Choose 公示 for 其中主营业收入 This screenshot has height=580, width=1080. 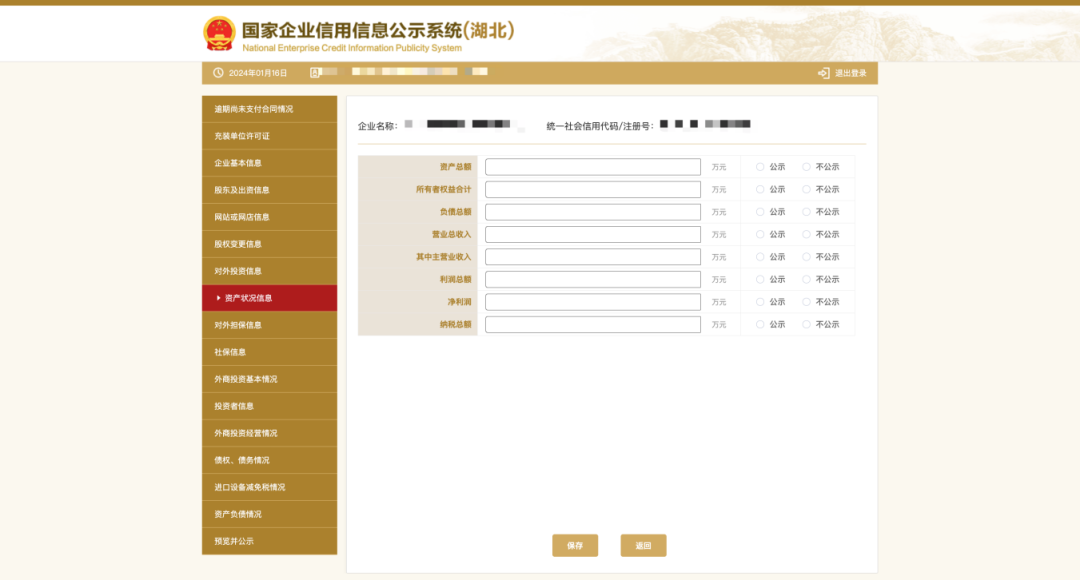click(760, 257)
